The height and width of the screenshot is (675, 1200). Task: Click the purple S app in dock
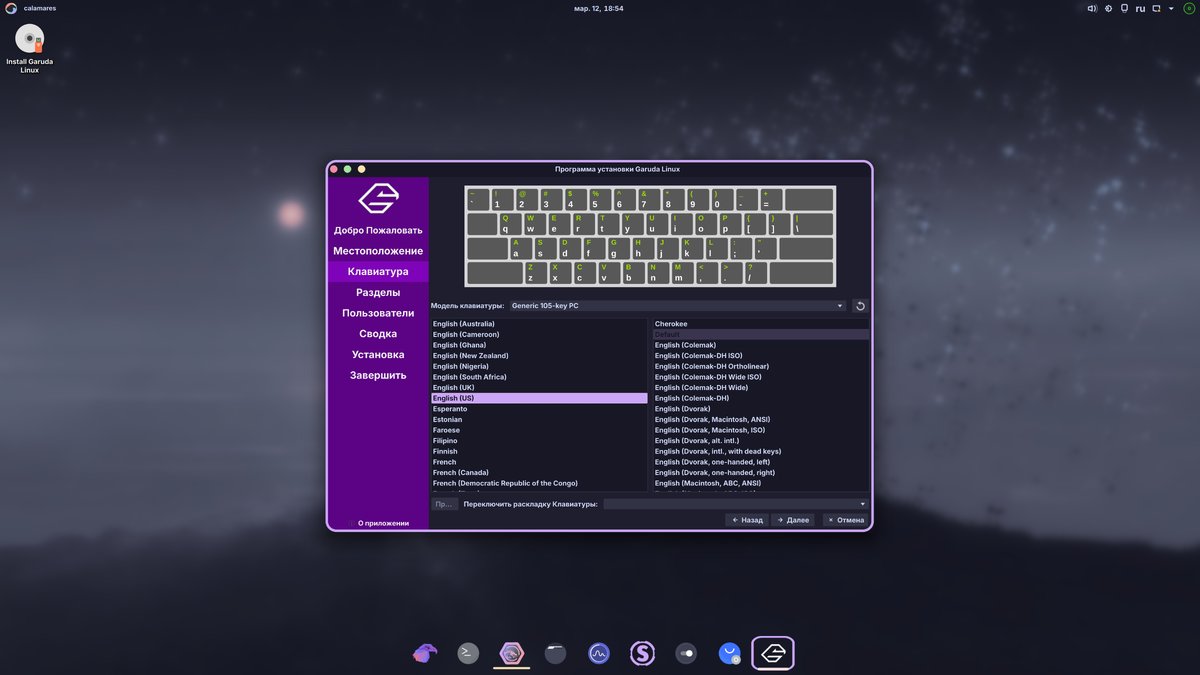click(x=642, y=654)
